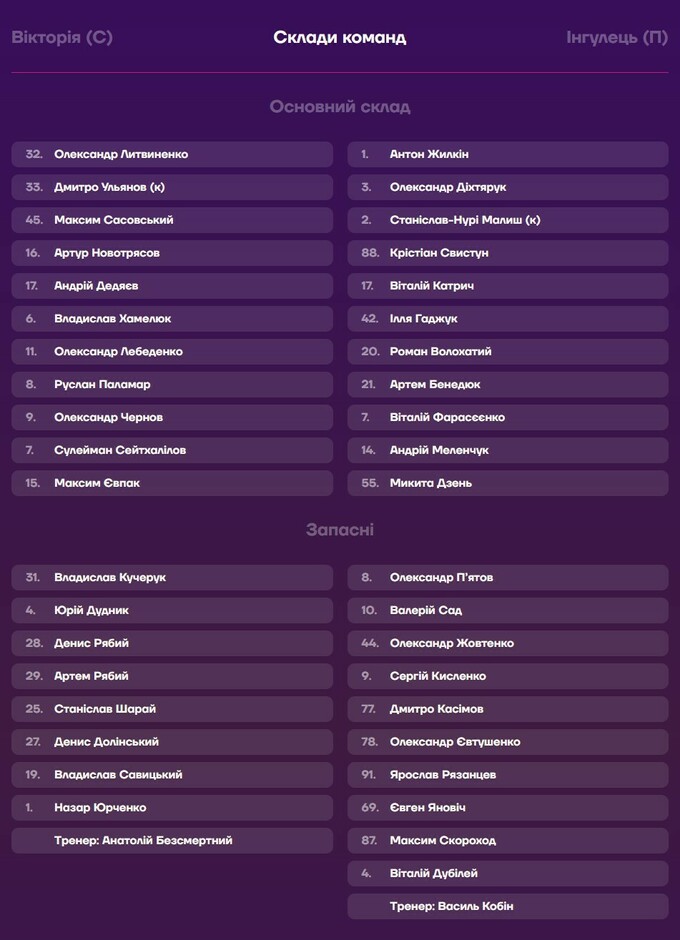Viewport: 680px width, 940px height.
Task: Open Крістіан Свистун player row
Action: coord(508,253)
